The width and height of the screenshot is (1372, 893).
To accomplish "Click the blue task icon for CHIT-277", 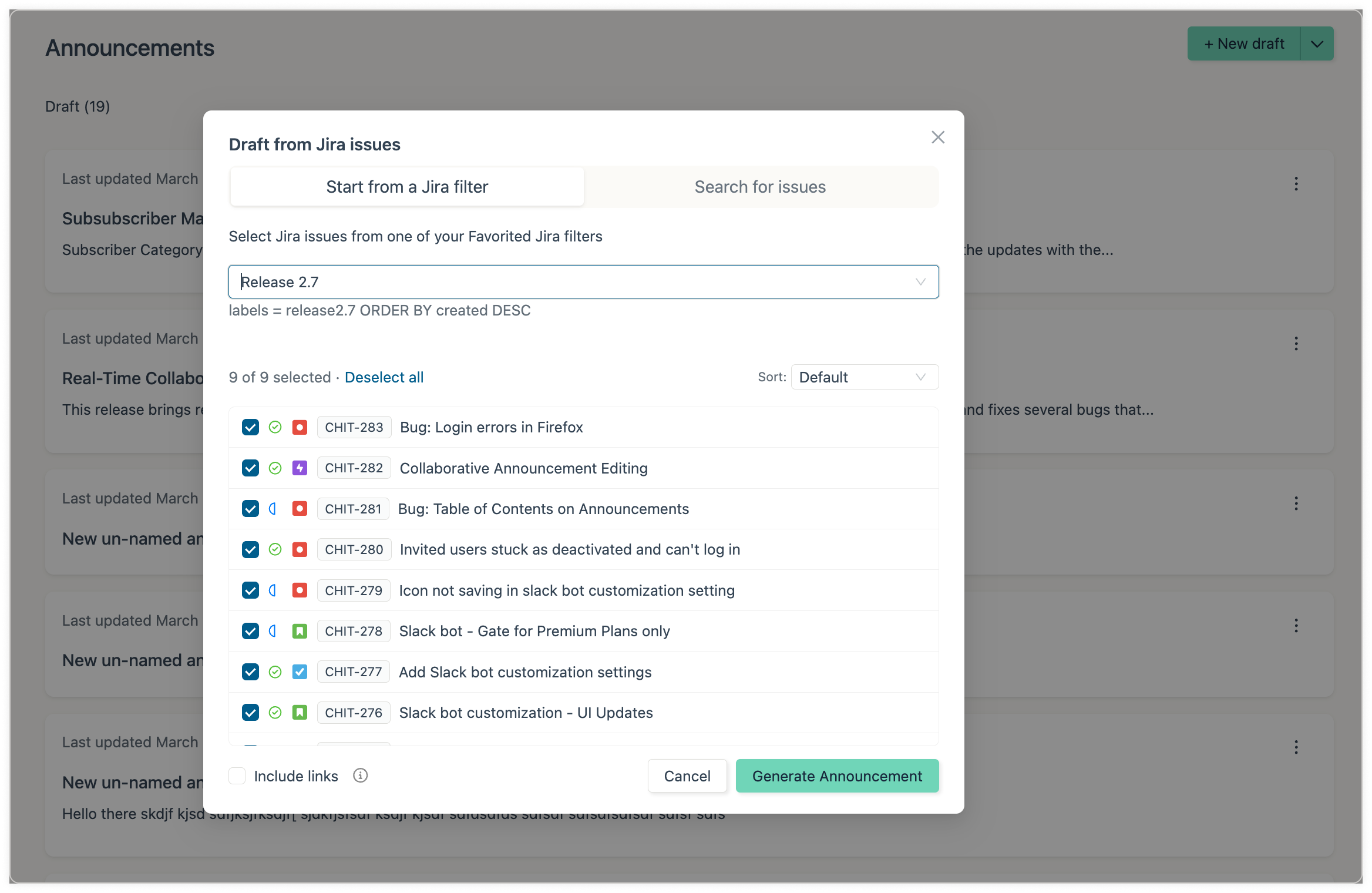I will point(300,672).
